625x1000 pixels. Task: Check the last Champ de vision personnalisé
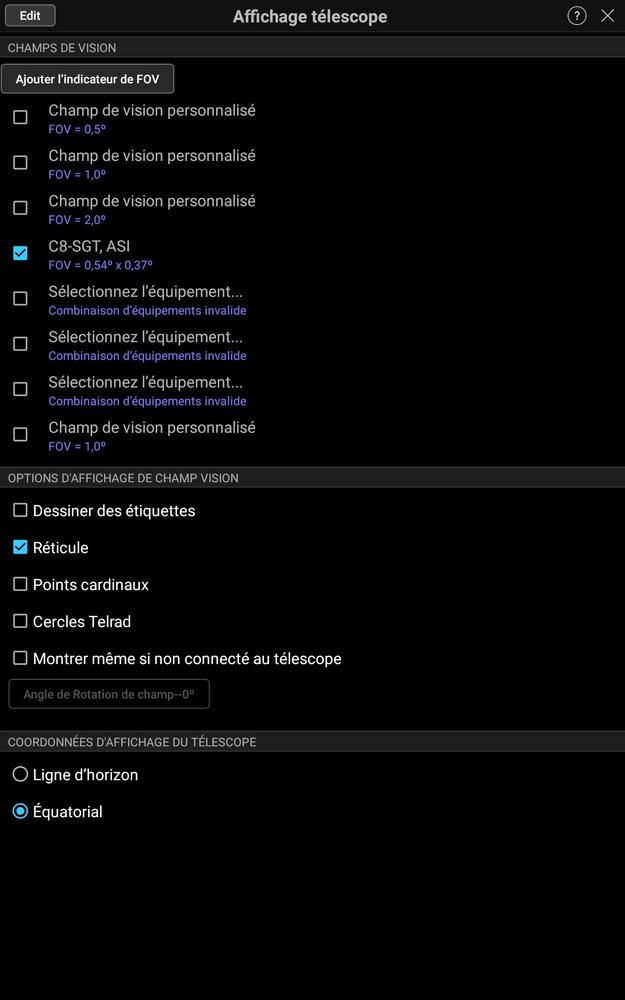point(19,434)
